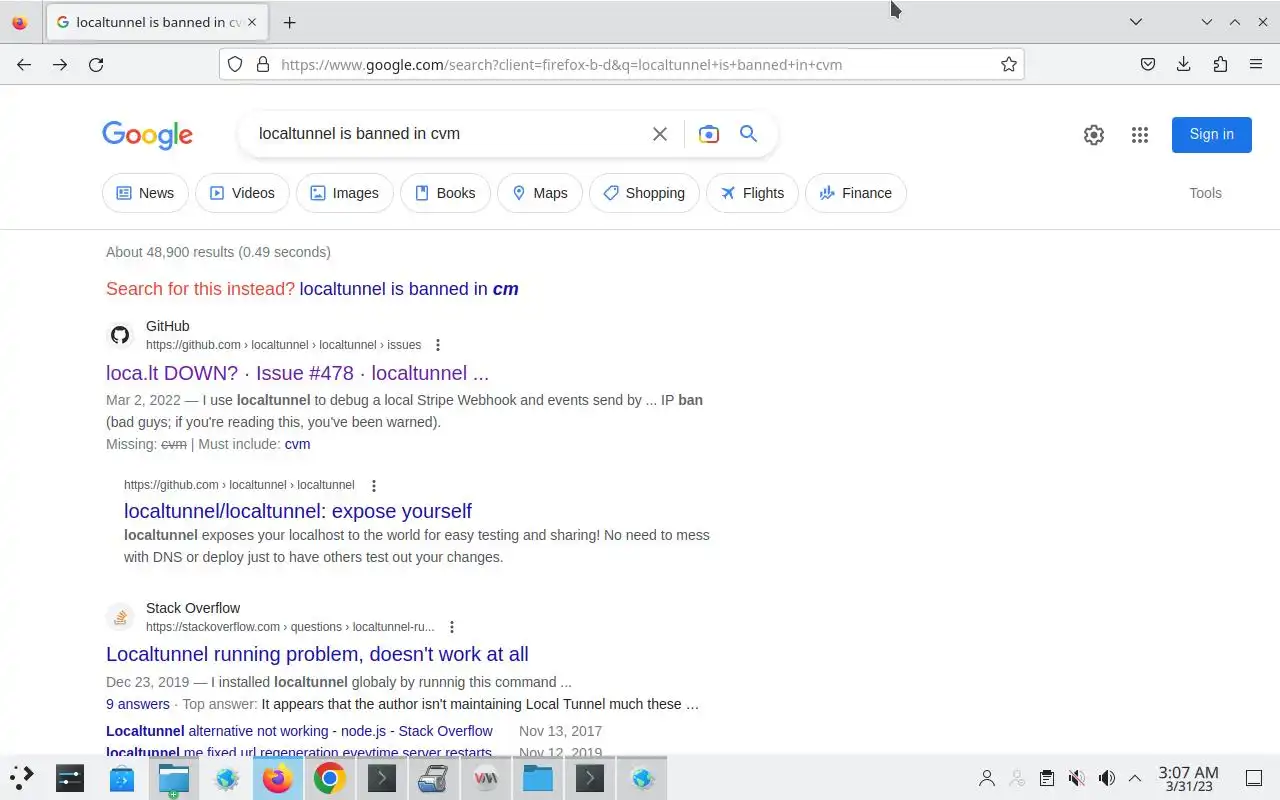Viewport: 1280px width, 800px height.
Task: Filter results by Books
Action: tap(445, 193)
